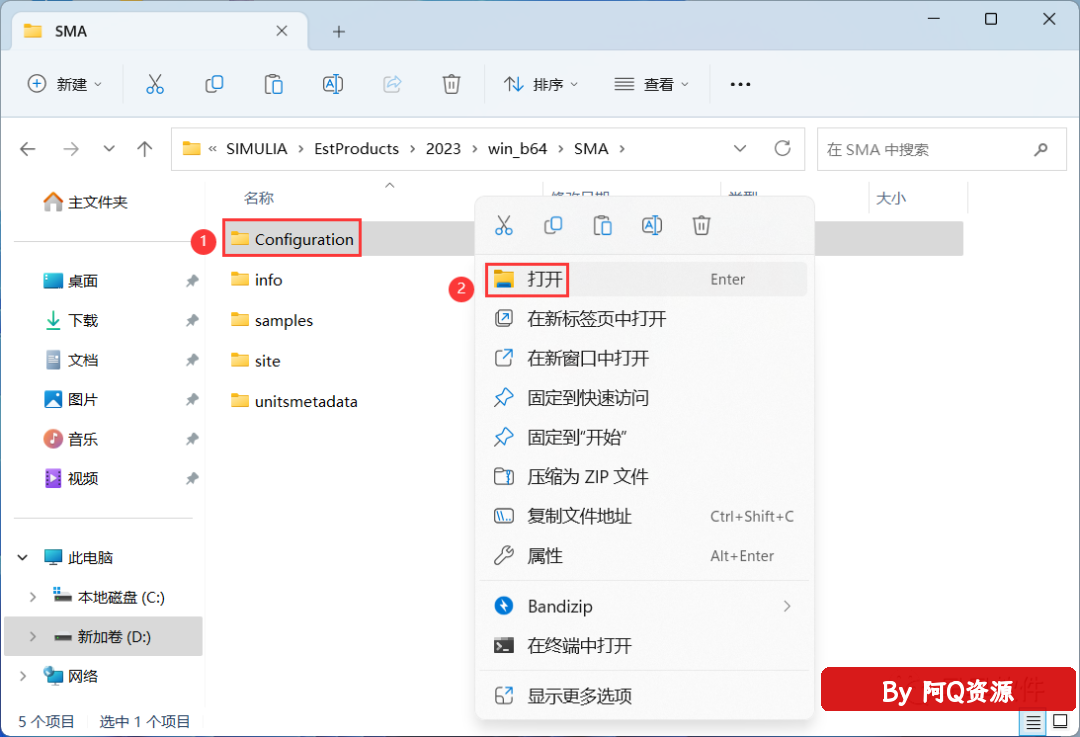Image resolution: width=1080 pixels, height=737 pixels.
Task: Expand the 本地磁盘 (C:) tree node
Action: tap(33, 597)
